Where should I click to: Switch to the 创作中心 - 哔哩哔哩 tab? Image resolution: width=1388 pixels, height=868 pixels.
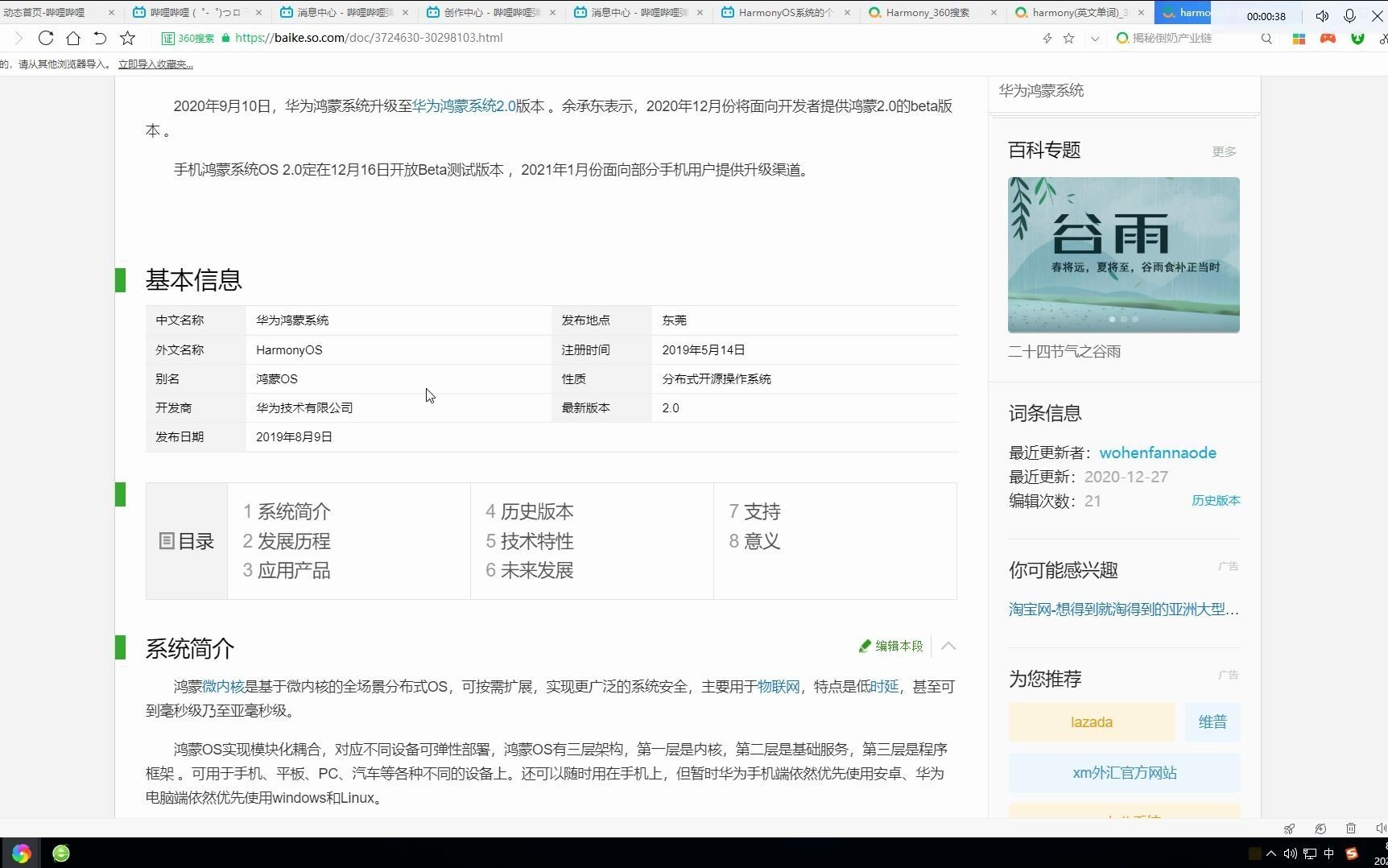[x=491, y=13]
